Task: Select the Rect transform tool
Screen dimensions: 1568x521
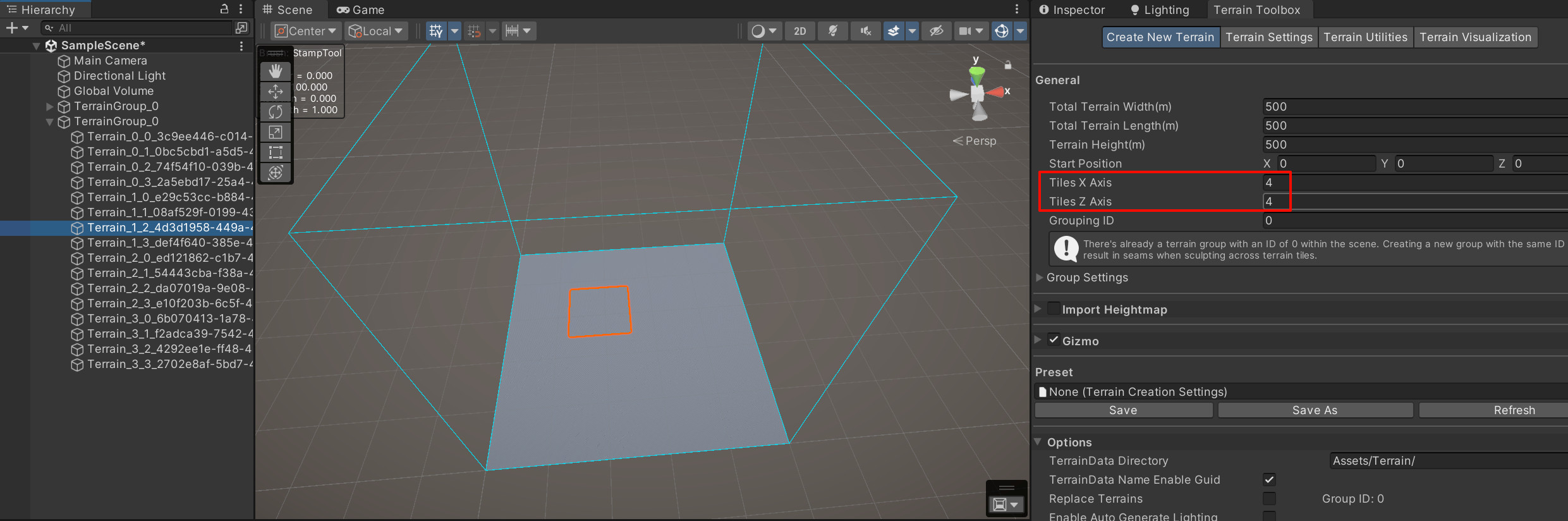Action: click(276, 152)
